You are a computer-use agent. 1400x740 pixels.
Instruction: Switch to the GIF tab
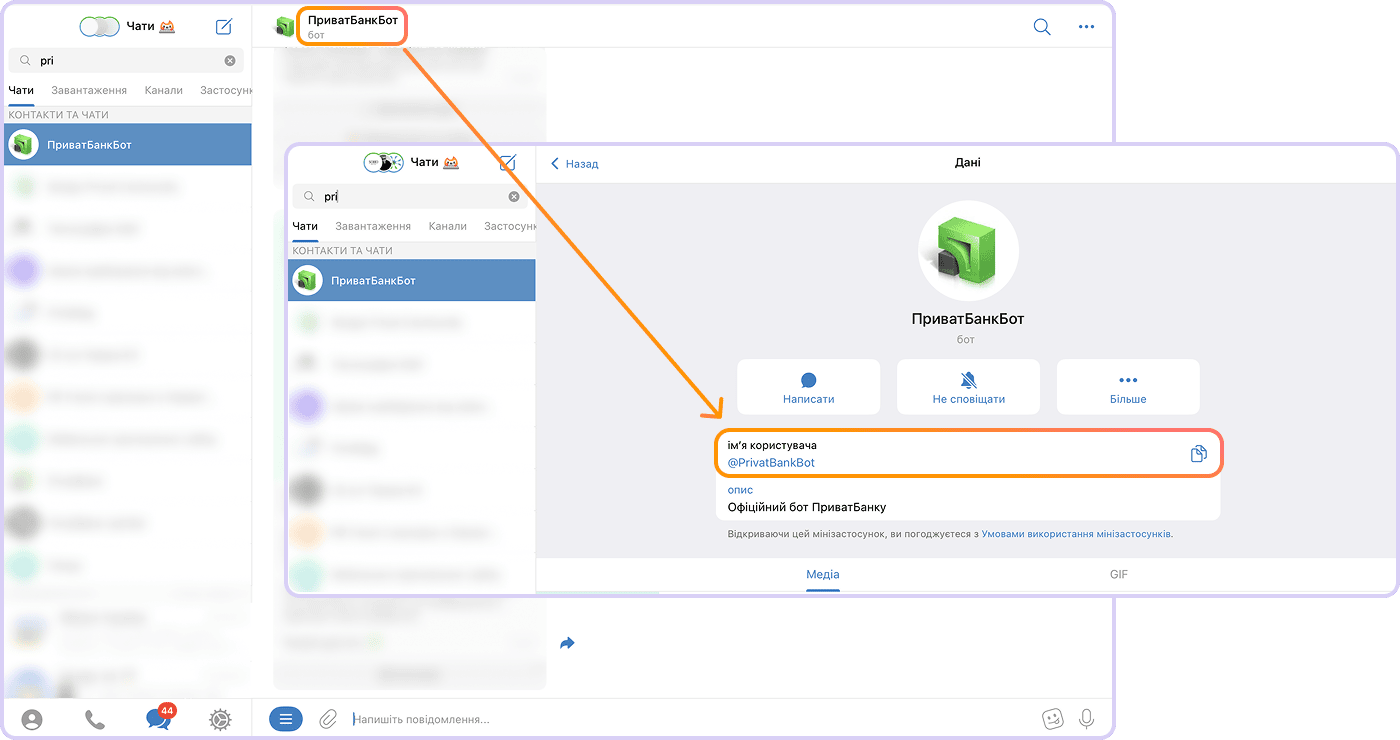(x=1119, y=574)
